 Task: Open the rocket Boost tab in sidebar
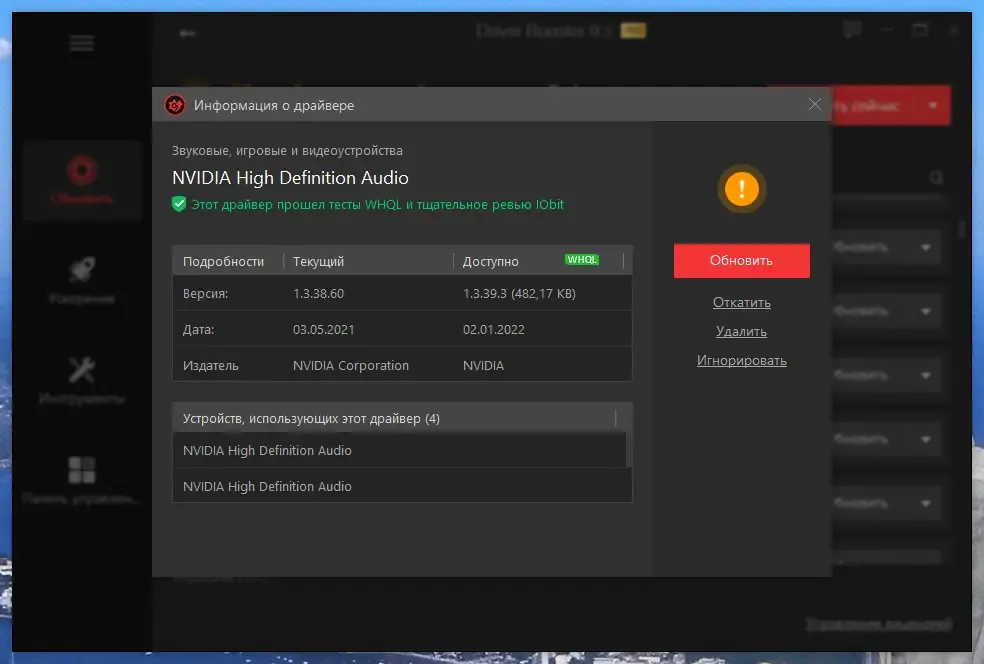click(x=82, y=280)
